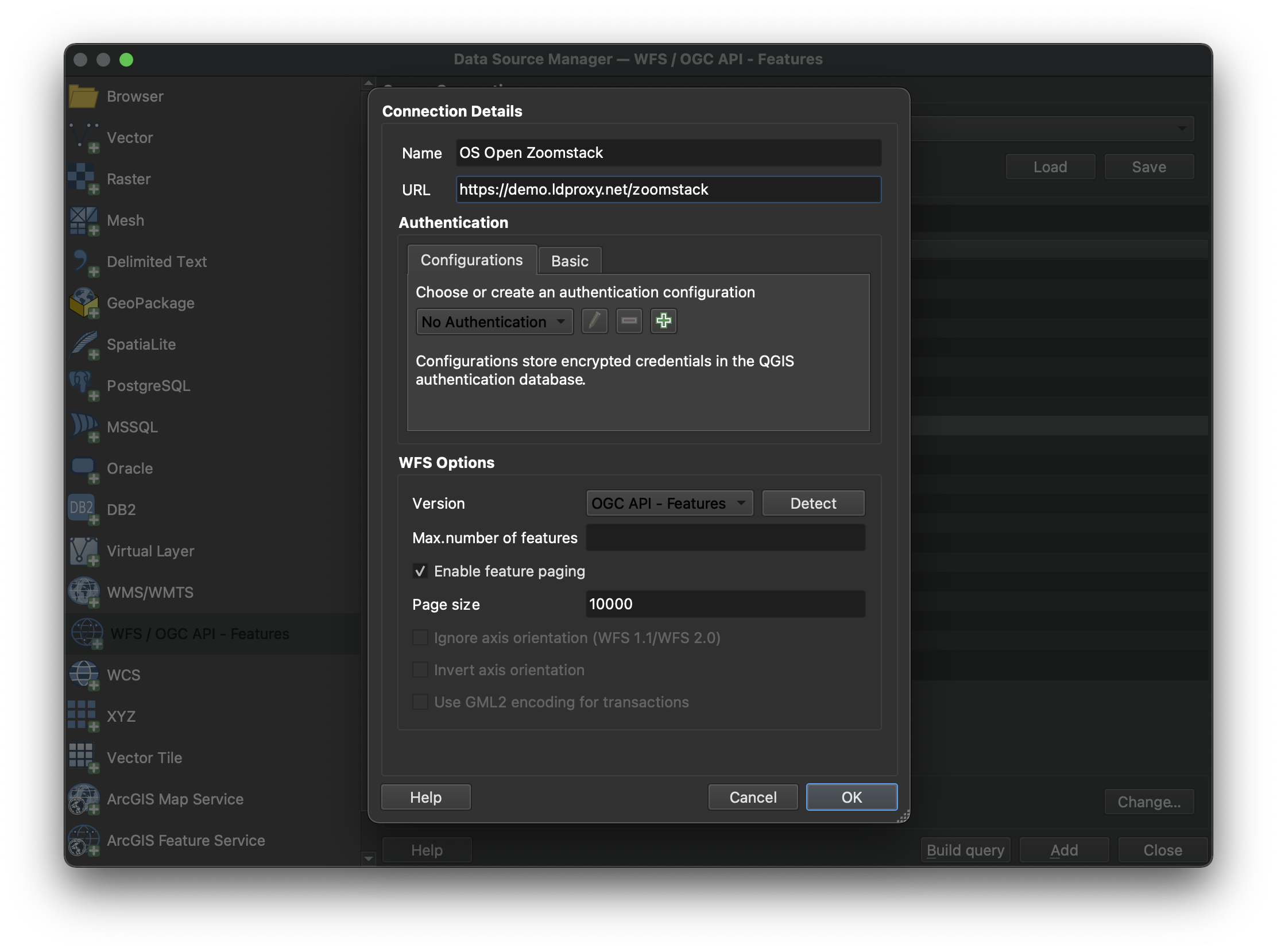Select the Mesh source icon
Image resolution: width=1277 pixels, height=952 pixels.
pos(84,220)
